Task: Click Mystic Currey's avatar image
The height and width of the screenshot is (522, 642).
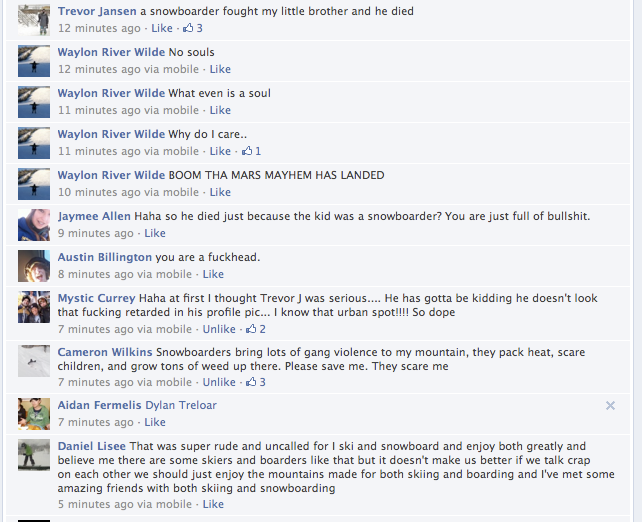Action: click(34, 307)
